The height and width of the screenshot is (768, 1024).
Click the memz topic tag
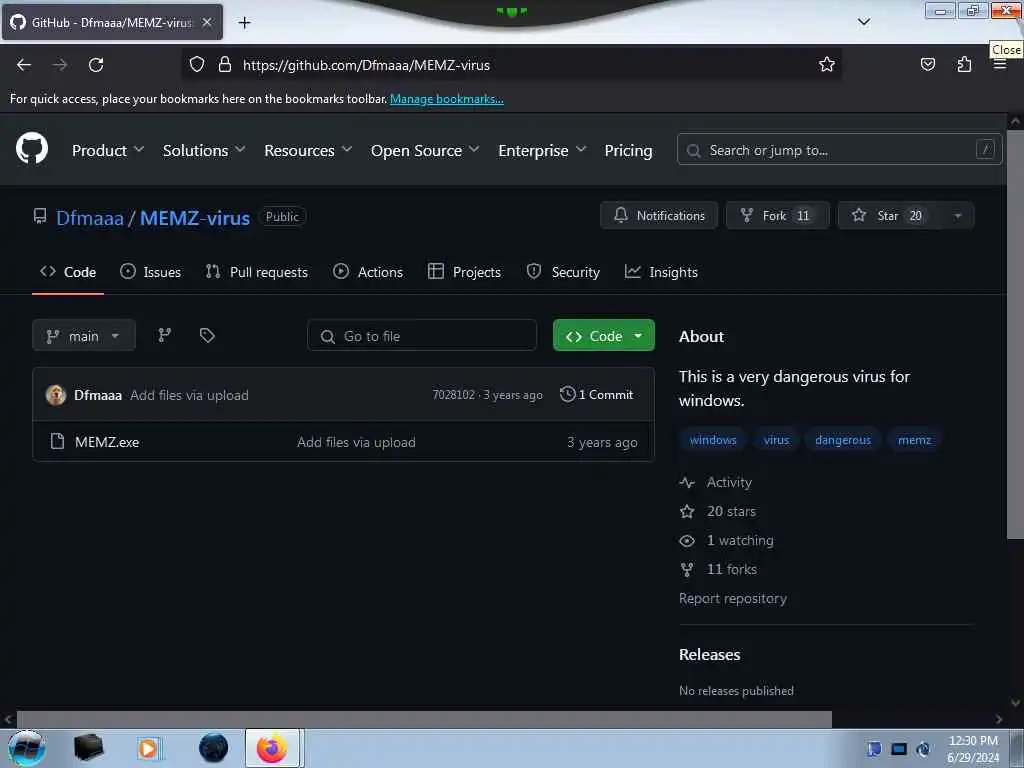coord(914,440)
